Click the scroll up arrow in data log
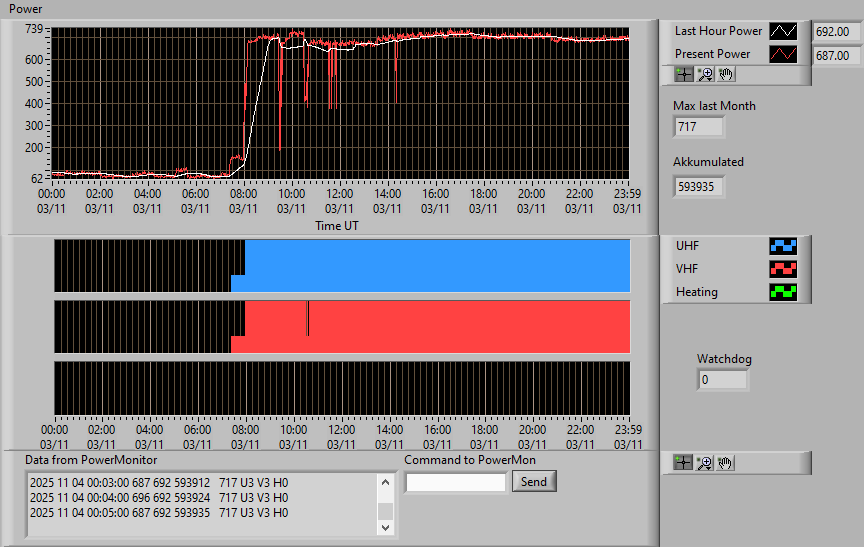The height and width of the screenshot is (547, 864). [385, 483]
